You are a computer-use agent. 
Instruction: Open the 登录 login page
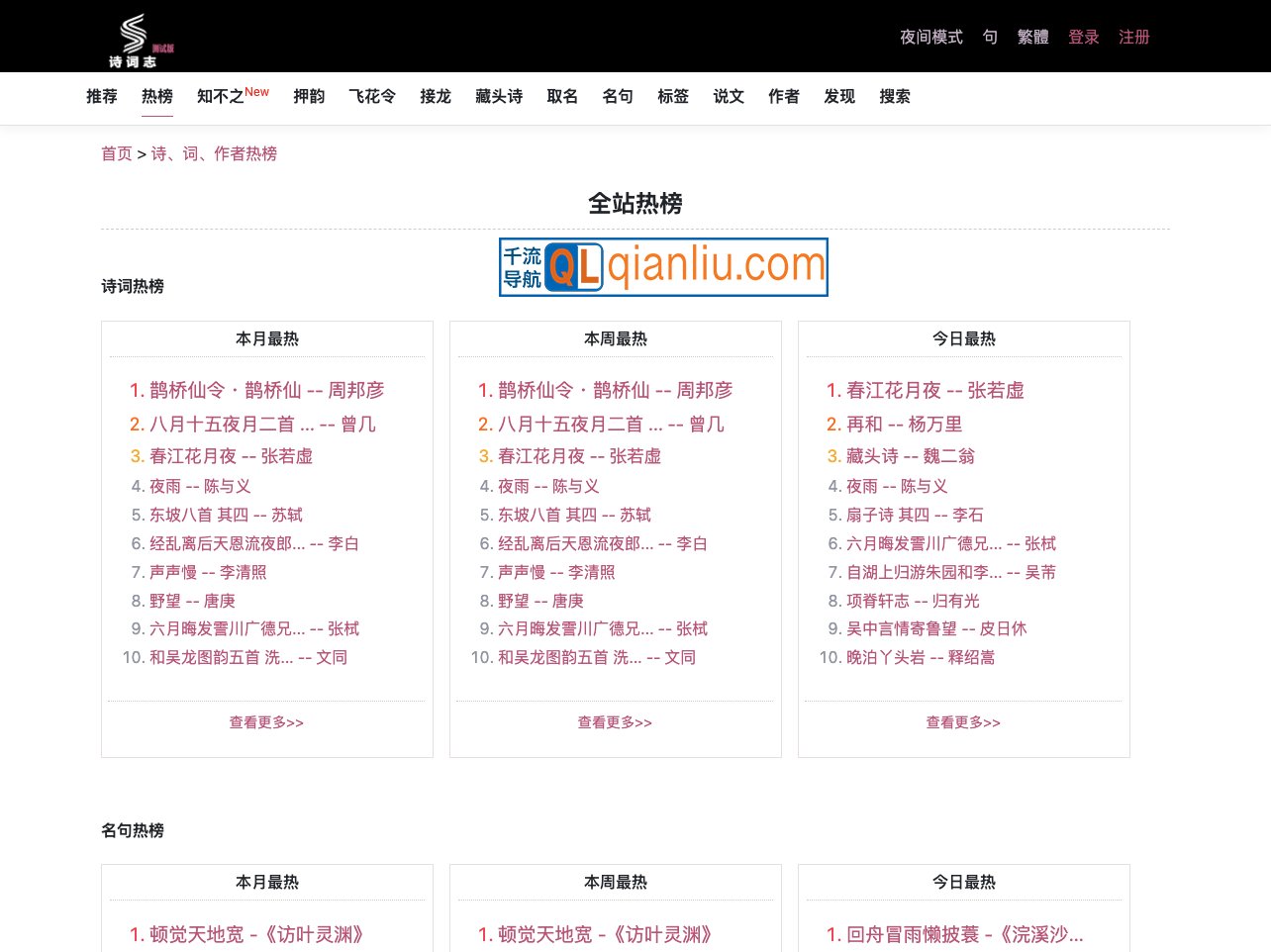pos(1083,37)
